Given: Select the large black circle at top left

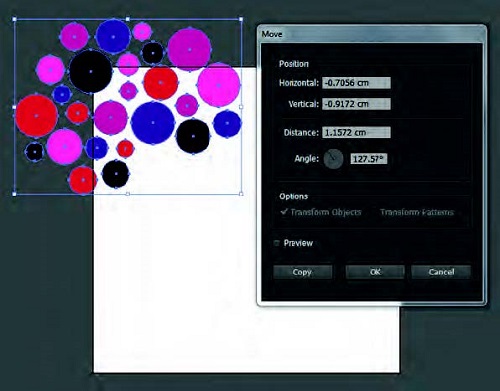Looking at the screenshot, I should (x=91, y=71).
